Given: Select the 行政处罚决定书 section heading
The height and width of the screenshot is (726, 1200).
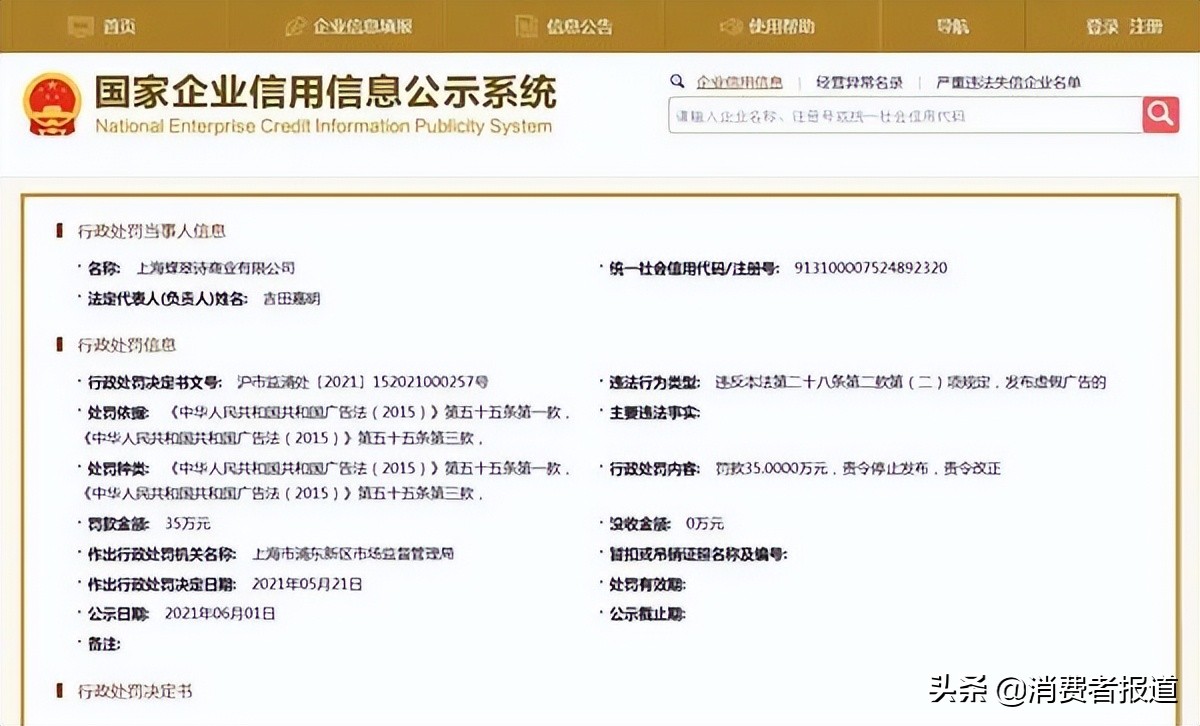Looking at the screenshot, I should (x=135, y=691).
